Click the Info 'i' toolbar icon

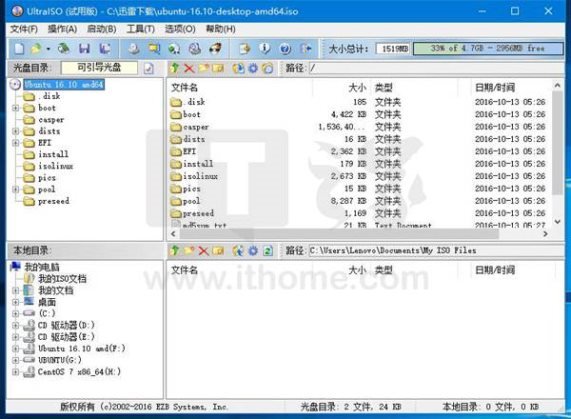[x=265, y=48]
